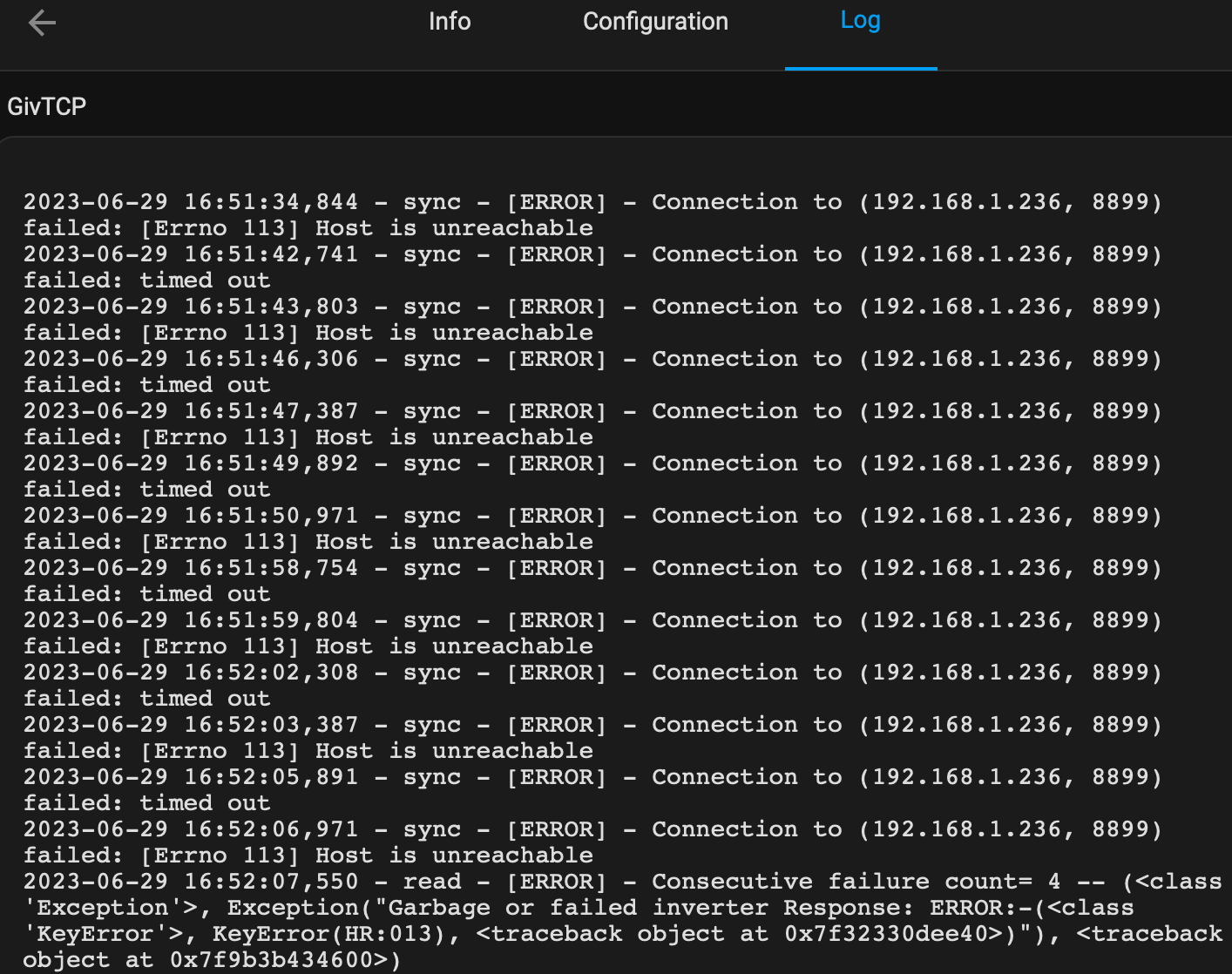This screenshot has width=1232, height=974.
Task: Click the 16:51:59,804 sync error entry
Action: [592, 633]
